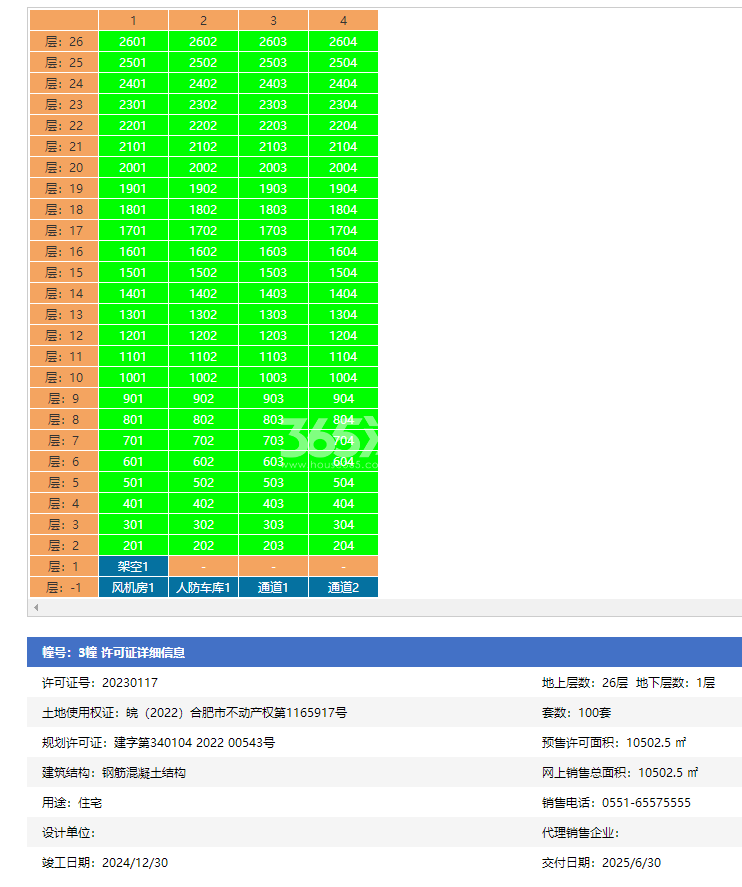Click the 建筑结构: 钢筋混凝土结构 text
Screen dimensions: 742x887
click(114, 773)
